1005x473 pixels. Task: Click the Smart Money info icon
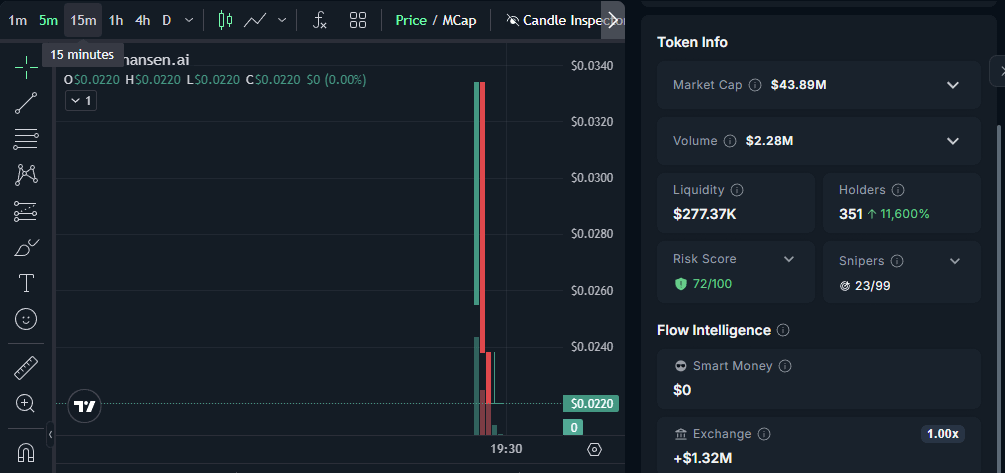785,366
